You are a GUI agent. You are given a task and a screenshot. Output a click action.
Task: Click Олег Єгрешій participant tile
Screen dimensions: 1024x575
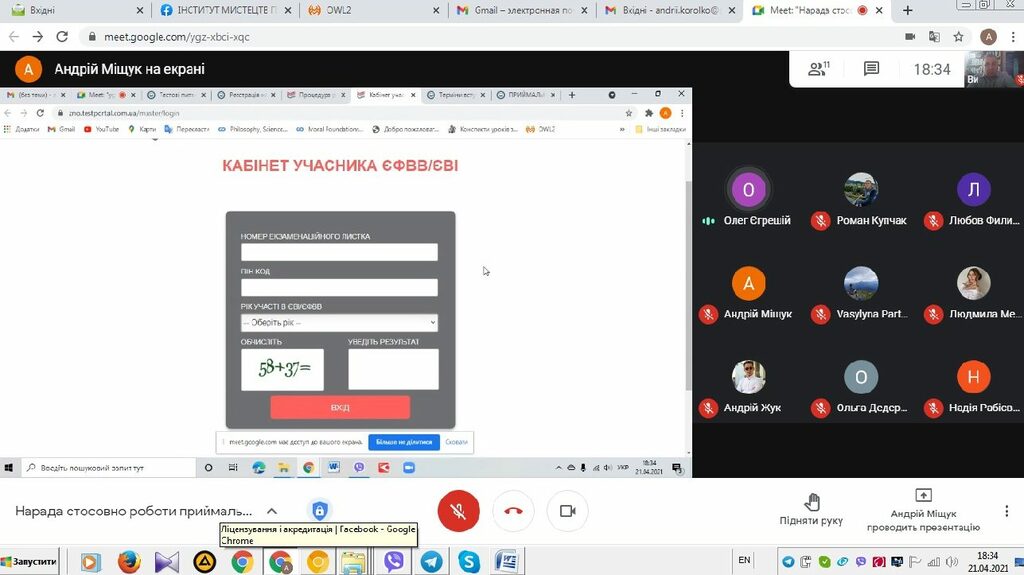click(x=748, y=198)
